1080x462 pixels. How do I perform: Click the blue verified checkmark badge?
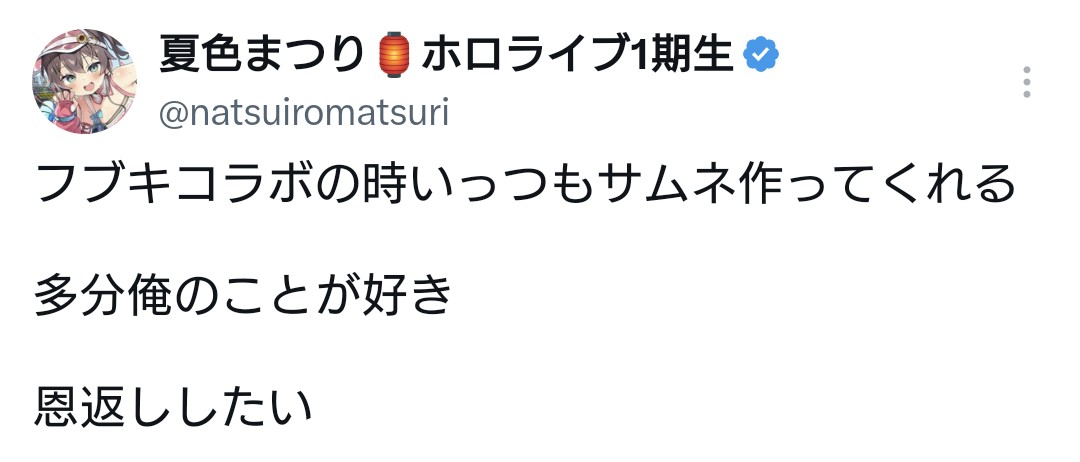[x=760, y=56]
